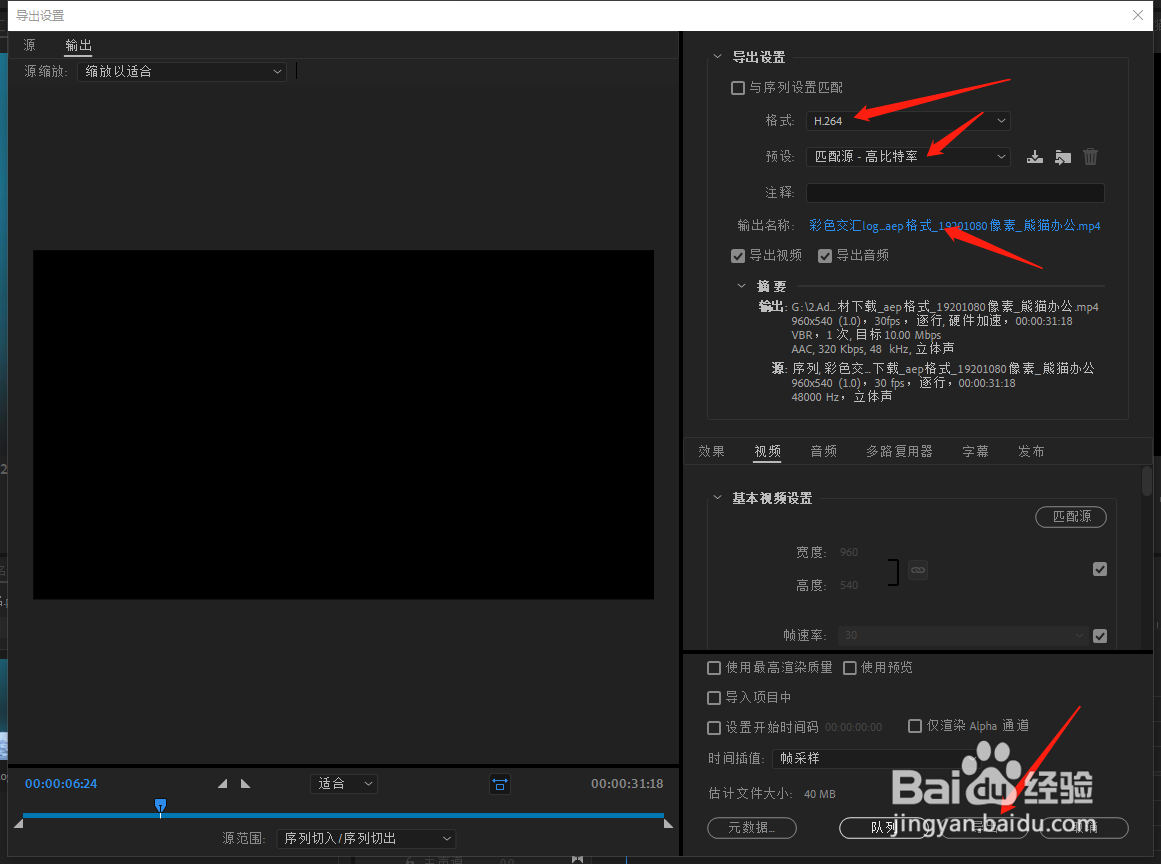This screenshot has width=1161, height=864.
Task: Click the Queue button
Action: tap(884, 828)
